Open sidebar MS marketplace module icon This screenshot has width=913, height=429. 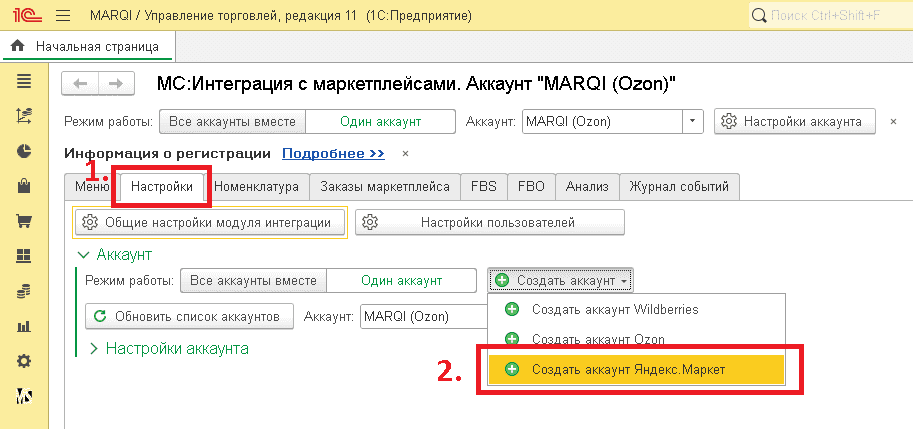click(24, 396)
